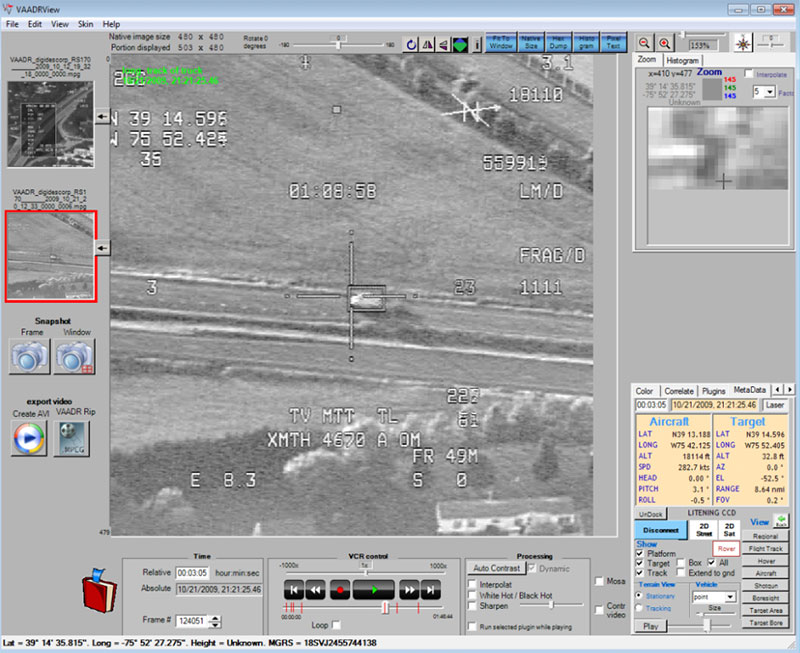The height and width of the screenshot is (653, 800).
Task: Switch to the Histogram tab
Action: pos(683,61)
